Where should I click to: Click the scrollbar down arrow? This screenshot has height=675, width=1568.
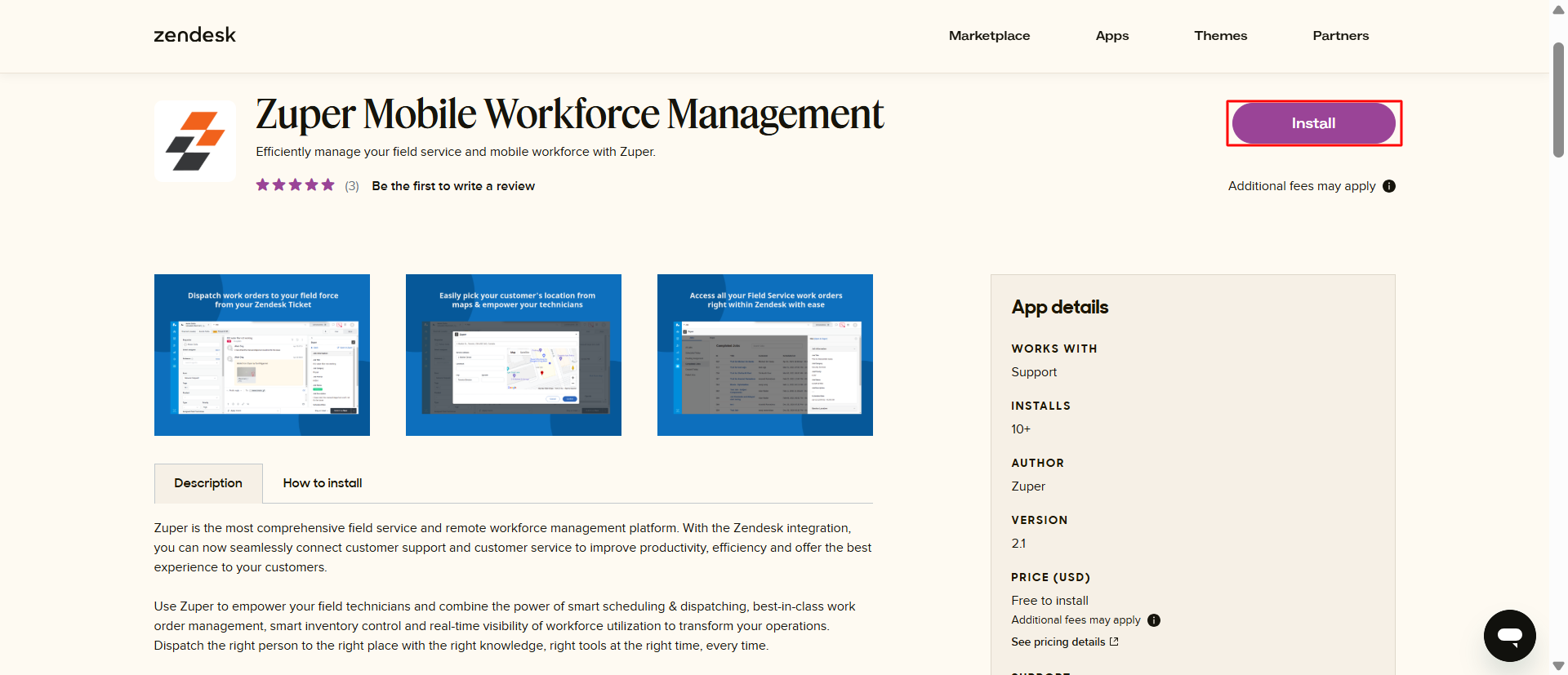(1558, 666)
